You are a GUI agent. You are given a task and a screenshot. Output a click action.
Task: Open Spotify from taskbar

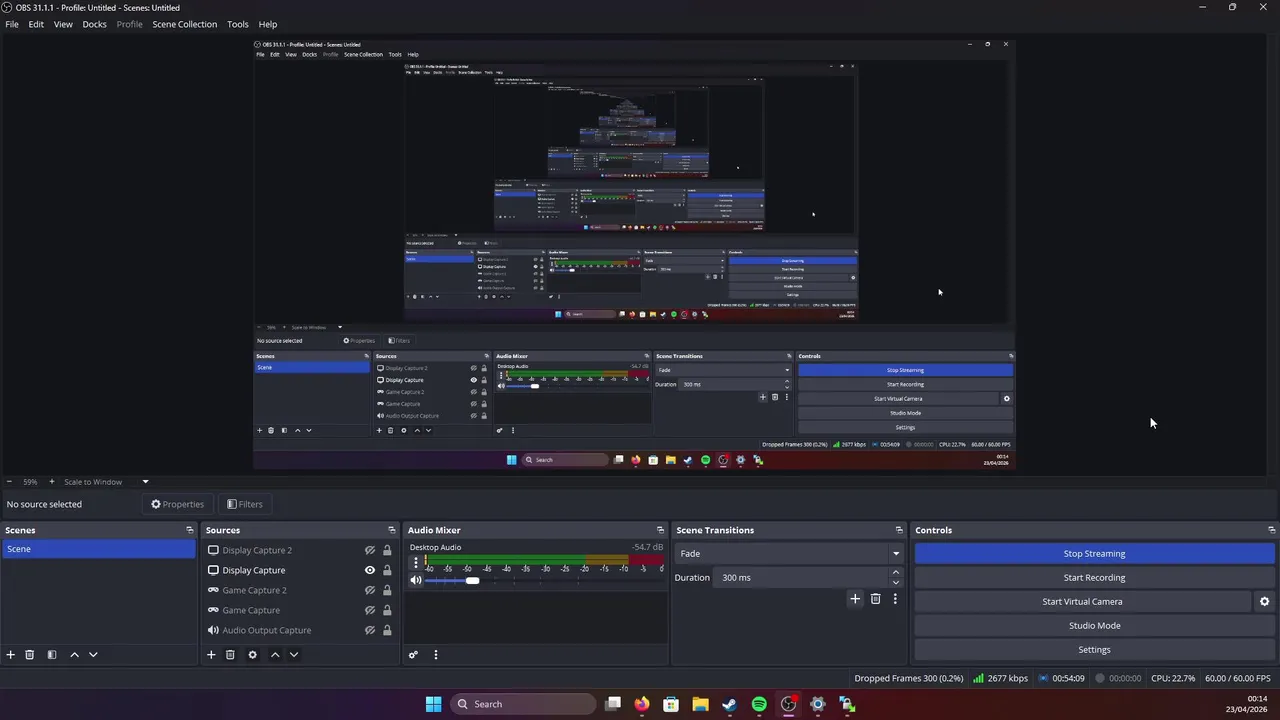click(x=759, y=704)
